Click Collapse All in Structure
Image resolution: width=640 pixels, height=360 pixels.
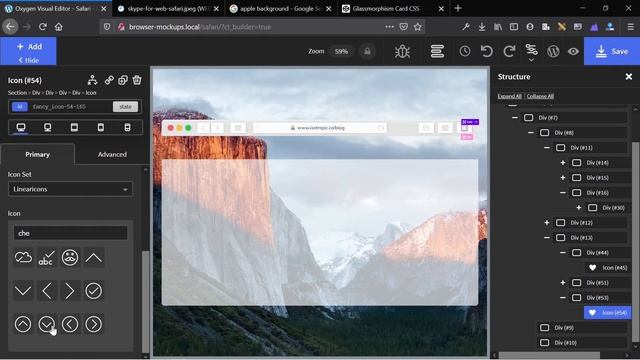pos(540,96)
